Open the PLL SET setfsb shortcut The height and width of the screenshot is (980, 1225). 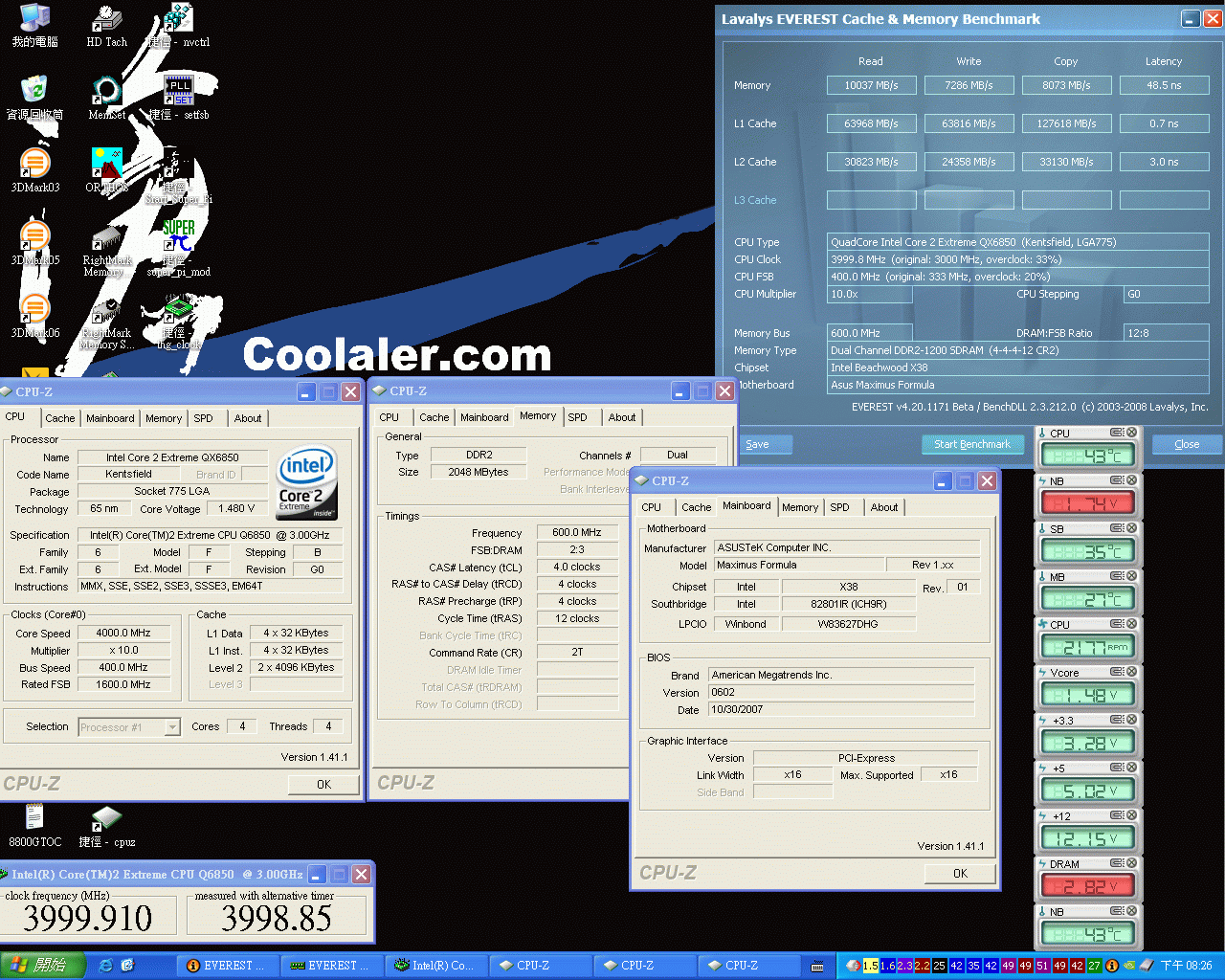point(177,91)
